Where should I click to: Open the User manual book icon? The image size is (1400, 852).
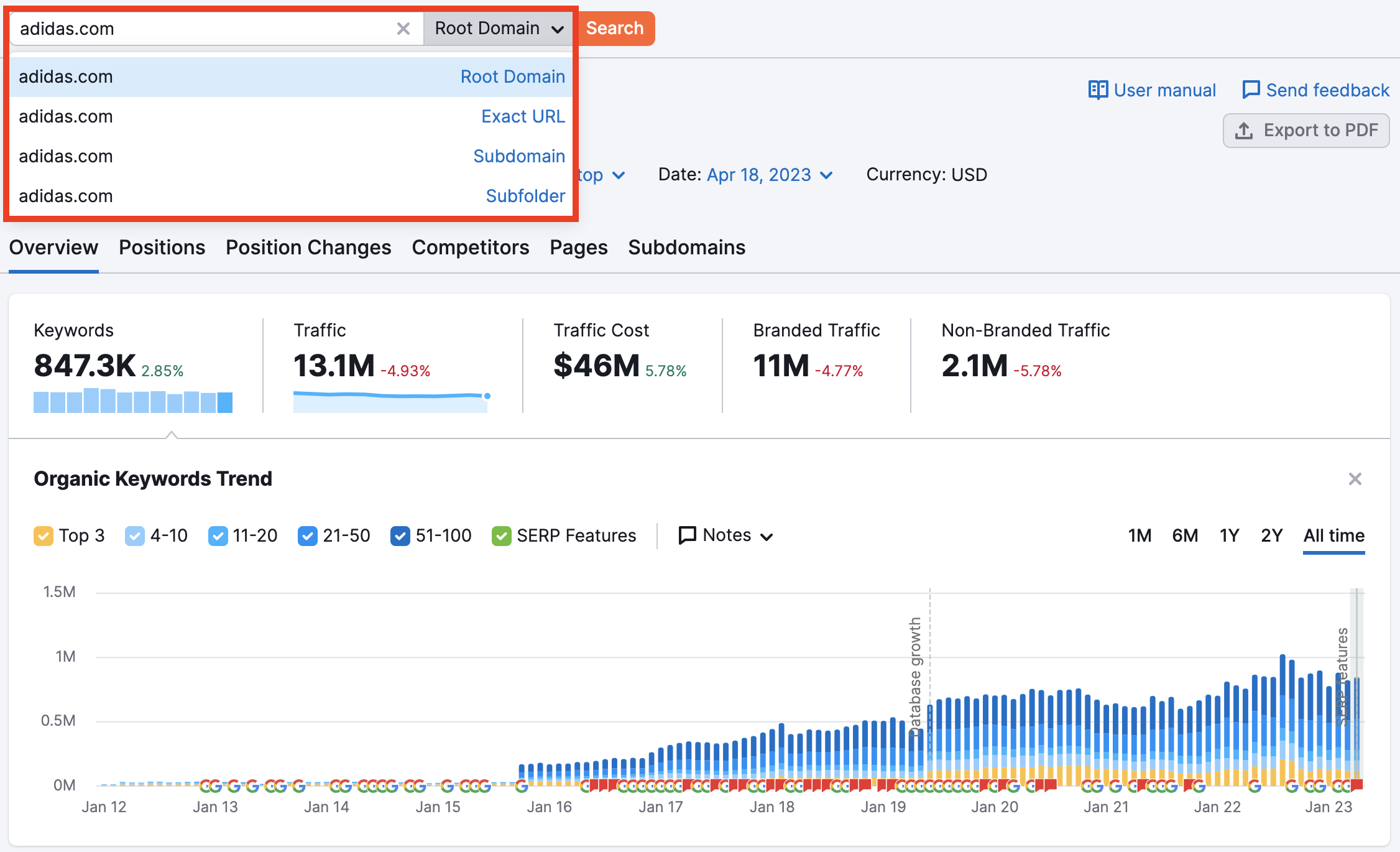tap(1098, 90)
